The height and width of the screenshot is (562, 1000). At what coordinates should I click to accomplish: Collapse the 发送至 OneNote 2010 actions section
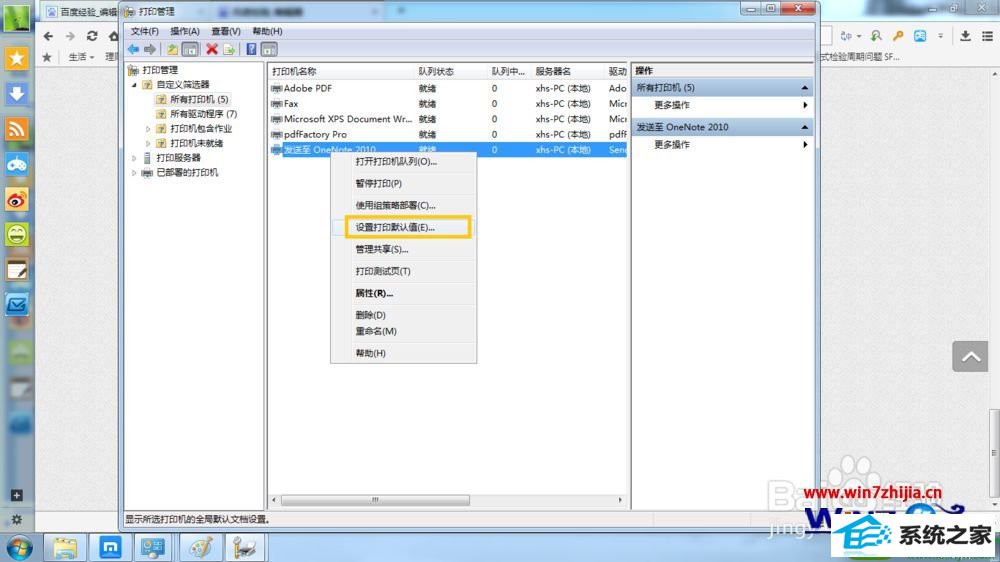click(x=805, y=127)
